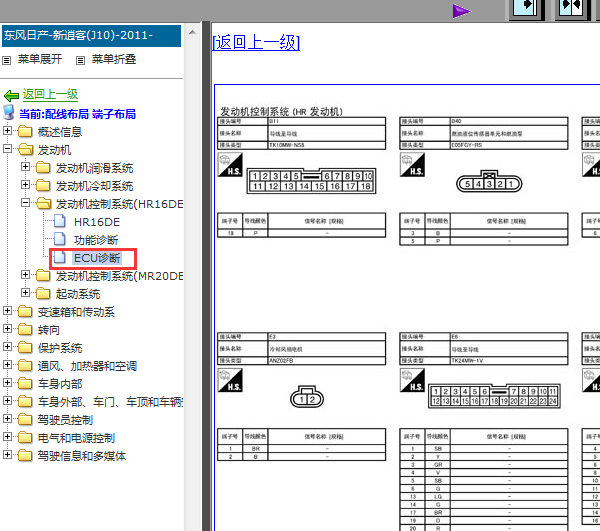Expand the 电气和电源控制 node
The height and width of the screenshot is (531, 600).
(7, 436)
